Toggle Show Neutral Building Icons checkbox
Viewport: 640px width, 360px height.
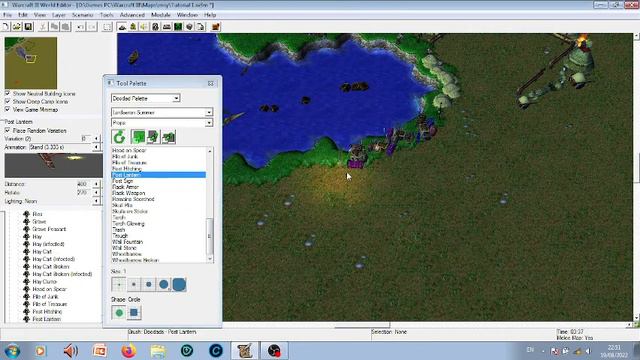[x=7, y=93]
